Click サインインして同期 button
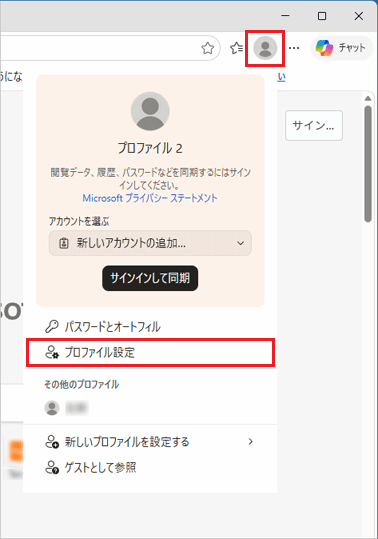378x539 pixels. point(150,278)
